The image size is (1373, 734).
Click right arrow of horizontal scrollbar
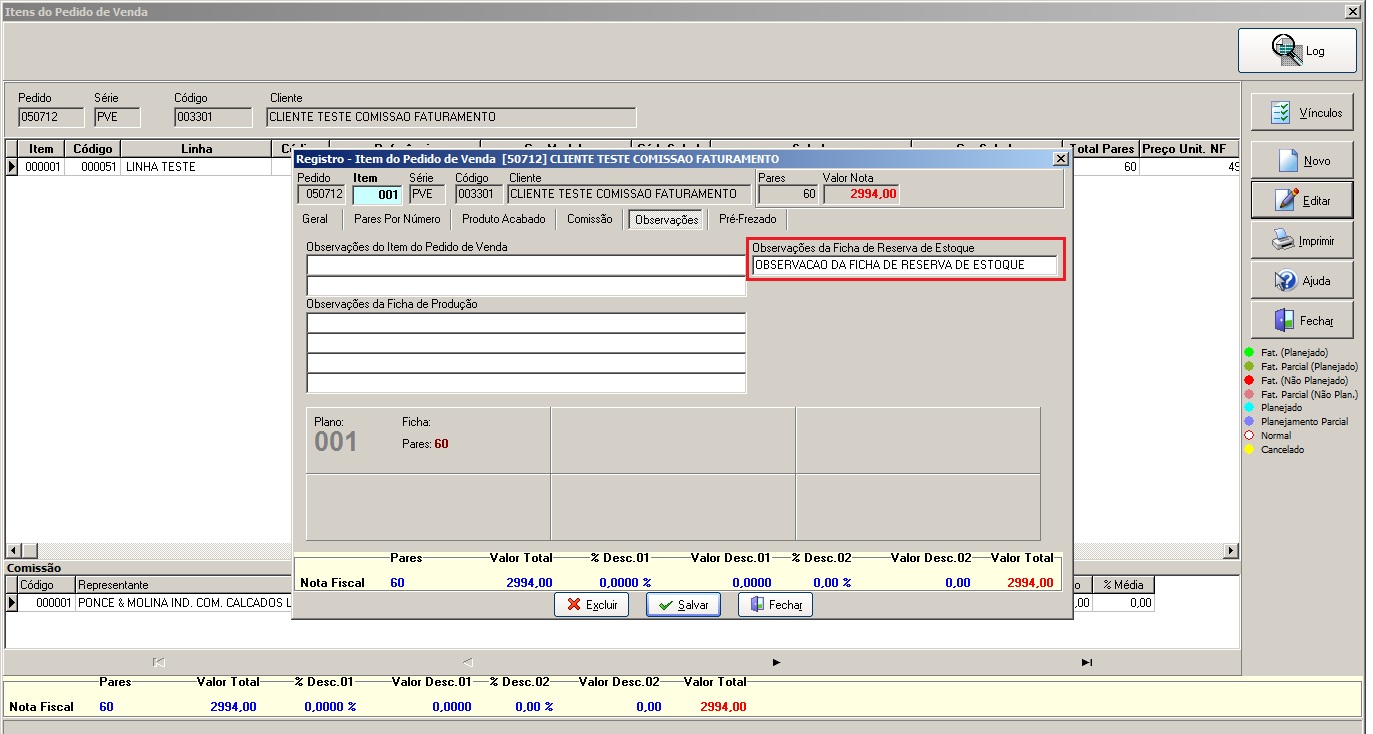pyautogui.click(x=1230, y=551)
